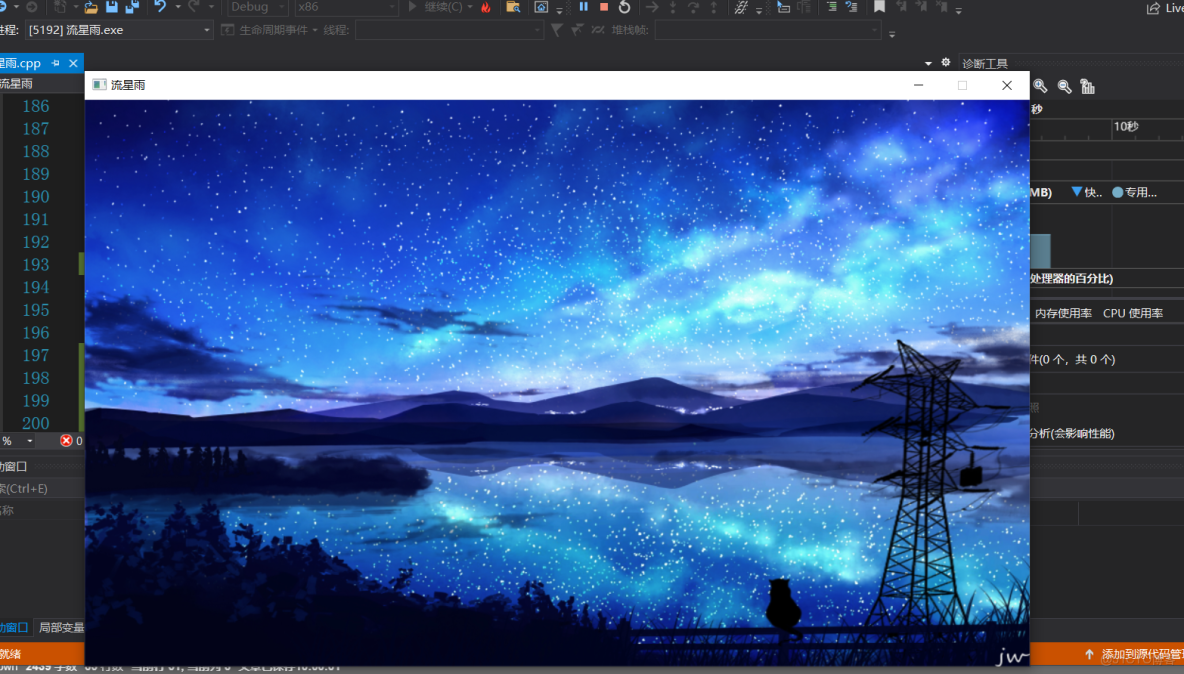Click the find in files folder icon
The image size is (1184, 674).
tap(513, 7)
